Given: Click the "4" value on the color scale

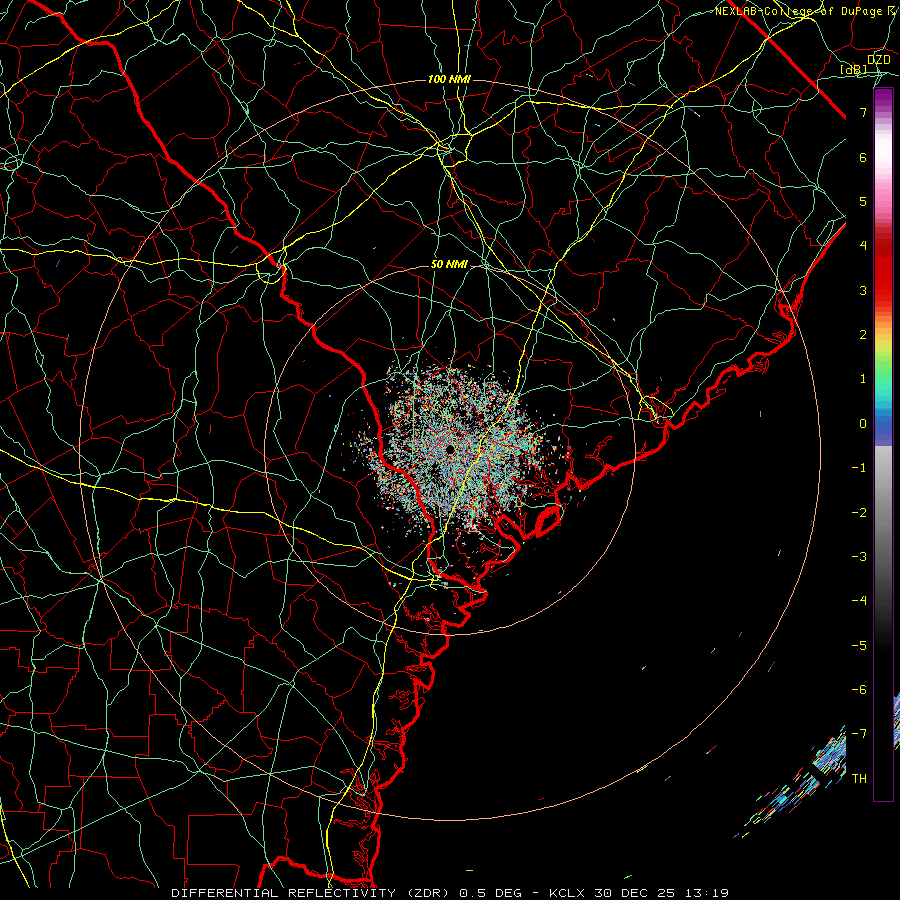Looking at the screenshot, I should click(863, 246).
